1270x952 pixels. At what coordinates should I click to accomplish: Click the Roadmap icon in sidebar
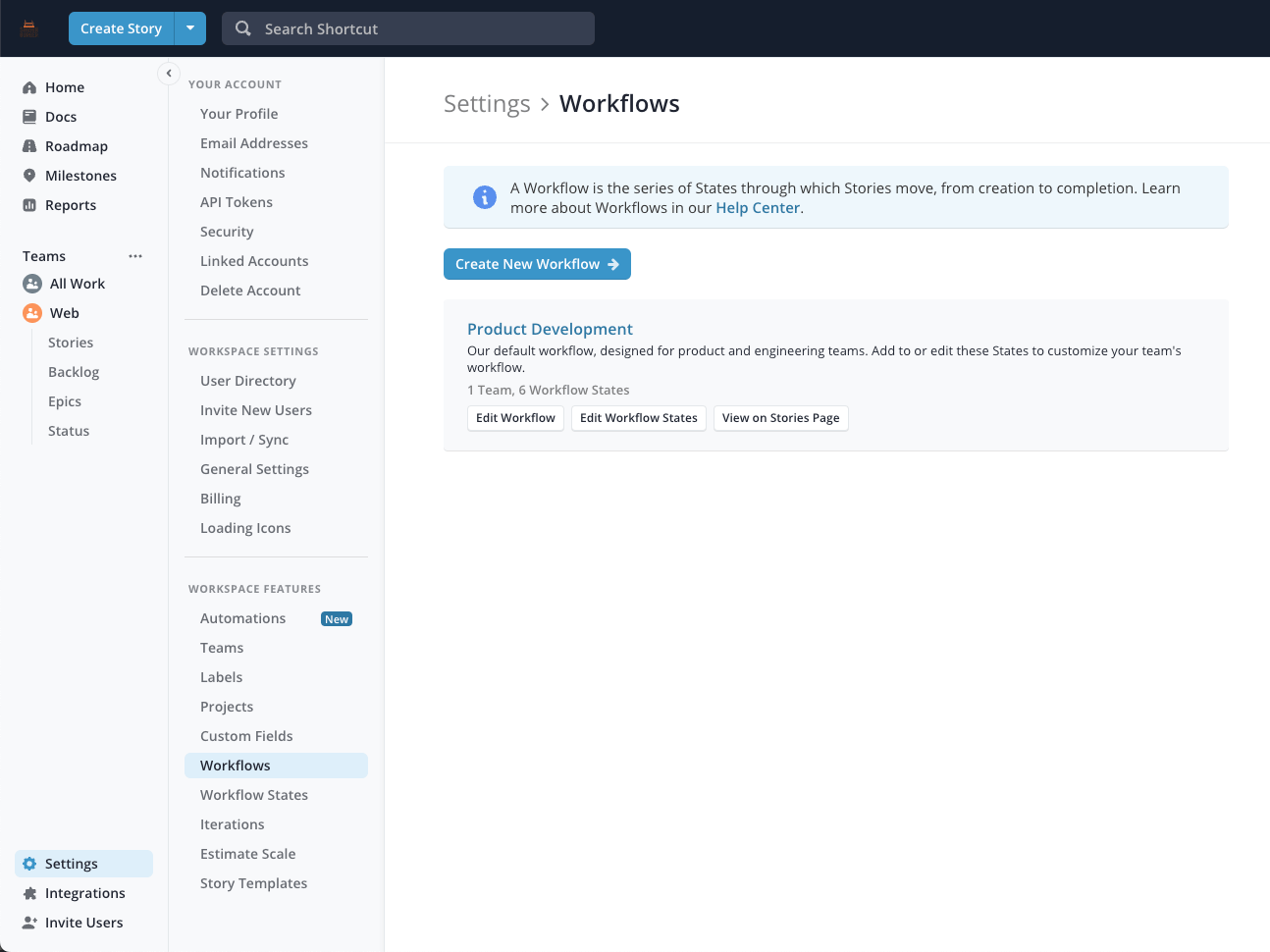pos(29,146)
